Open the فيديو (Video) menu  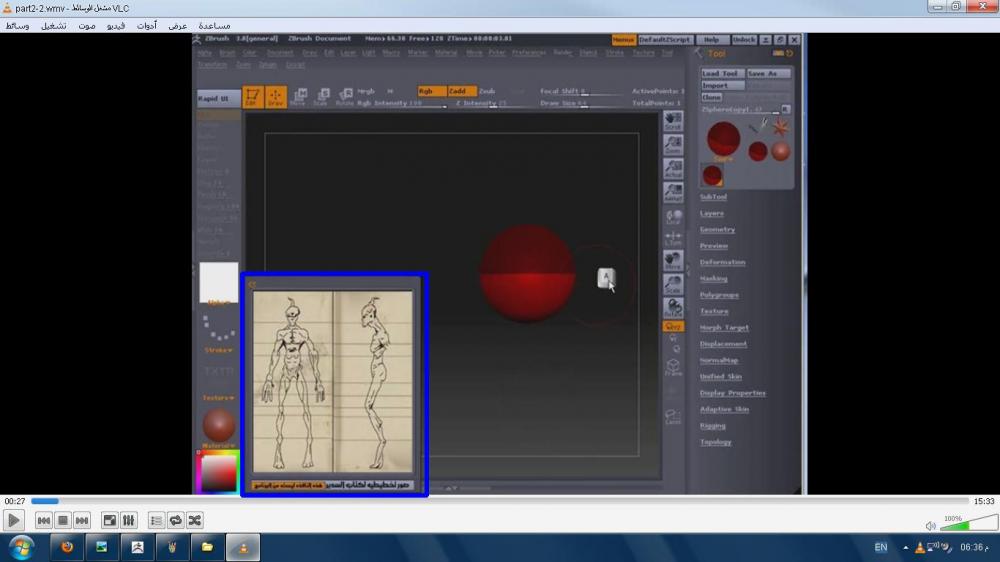tap(116, 25)
